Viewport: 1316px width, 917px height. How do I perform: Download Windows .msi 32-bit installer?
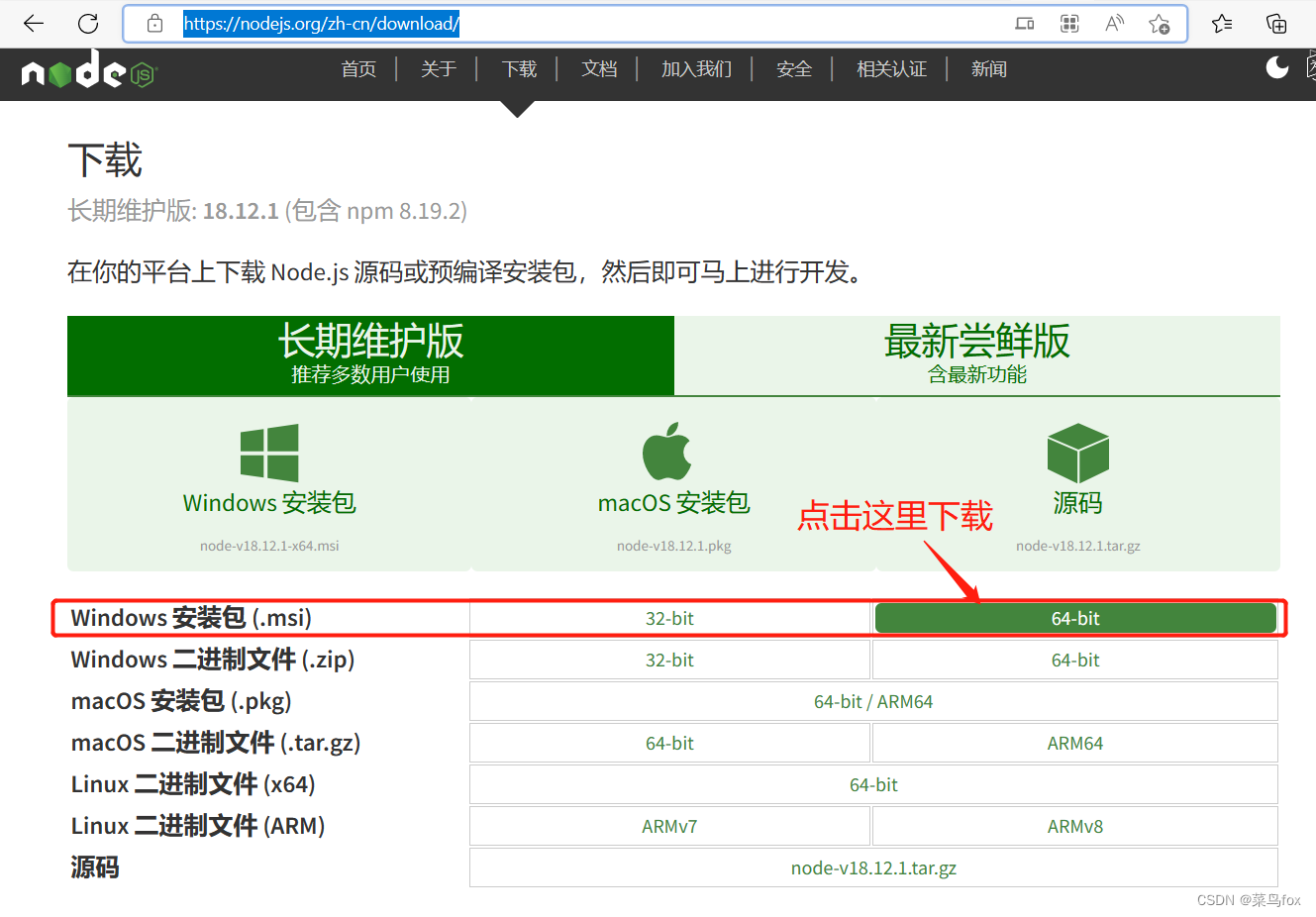(669, 618)
